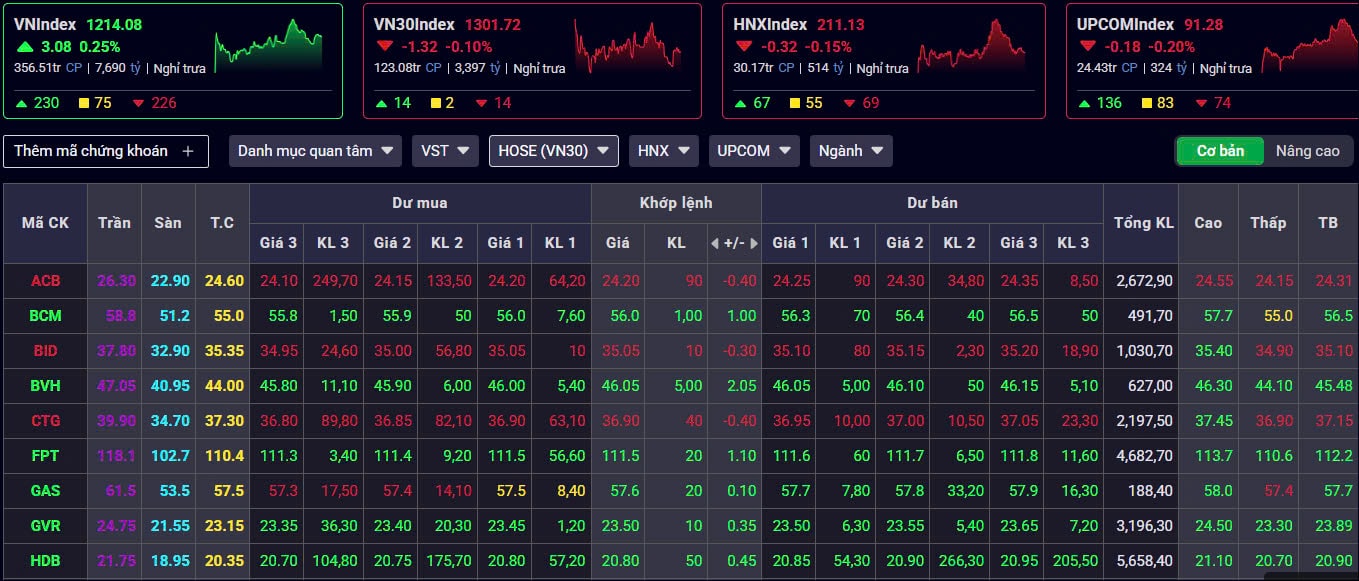Open the BVH stock ticker
Viewport: 1359px width, 581px height.
pos(45,386)
